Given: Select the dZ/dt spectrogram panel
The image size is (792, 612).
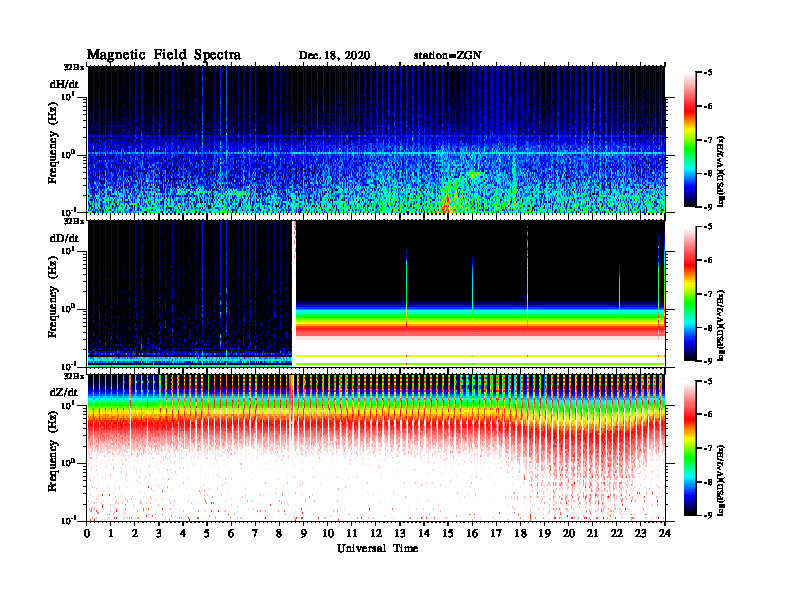Looking at the screenshot, I should point(376,447).
